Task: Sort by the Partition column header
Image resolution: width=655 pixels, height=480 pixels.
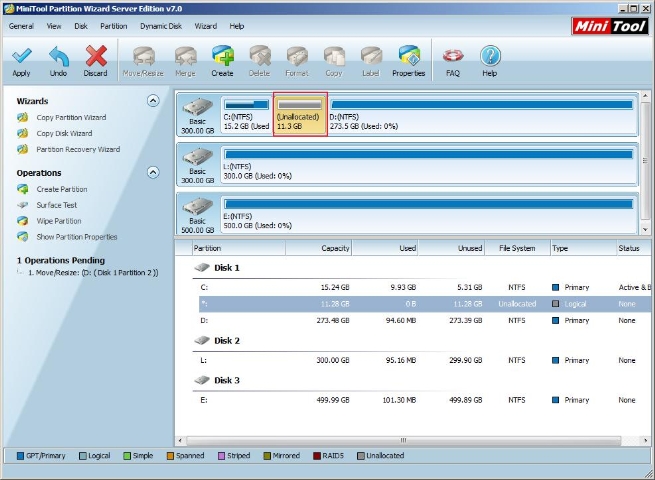Action: [239, 248]
